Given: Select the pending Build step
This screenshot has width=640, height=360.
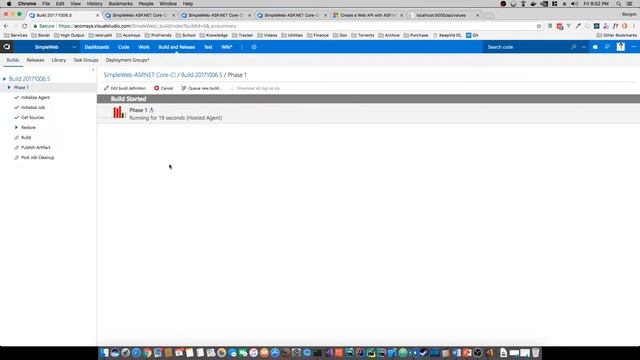Looking at the screenshot, I should click(26, 138).
